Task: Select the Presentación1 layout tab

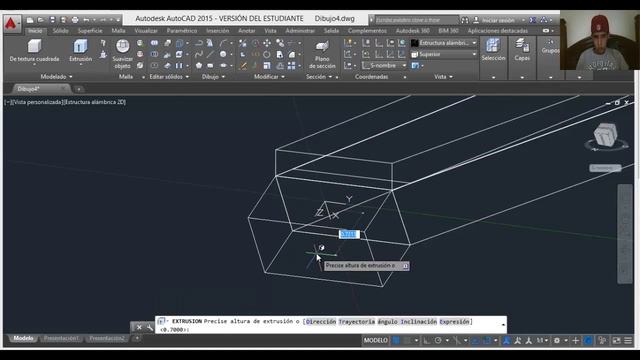Action: [x=61, y=338]
